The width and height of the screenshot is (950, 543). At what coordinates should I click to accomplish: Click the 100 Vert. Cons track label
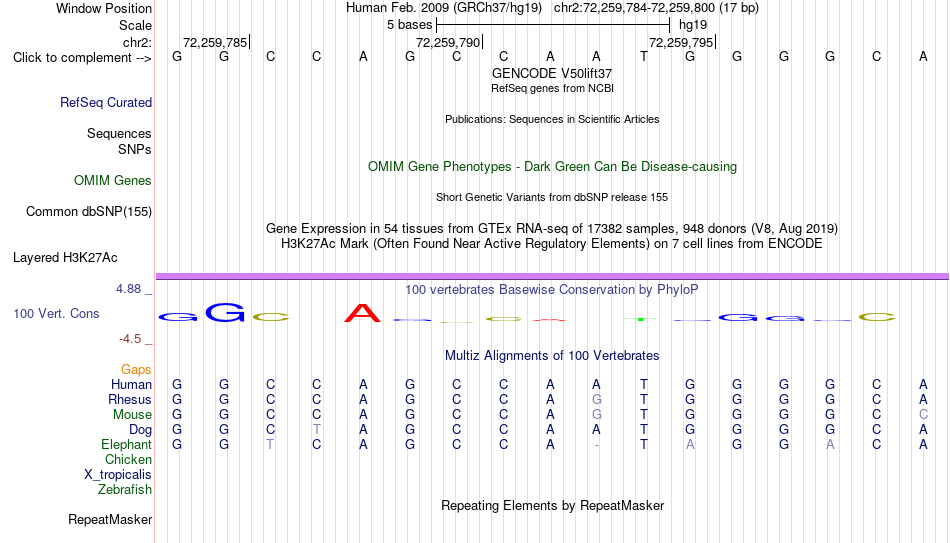[x=56, y=313]
